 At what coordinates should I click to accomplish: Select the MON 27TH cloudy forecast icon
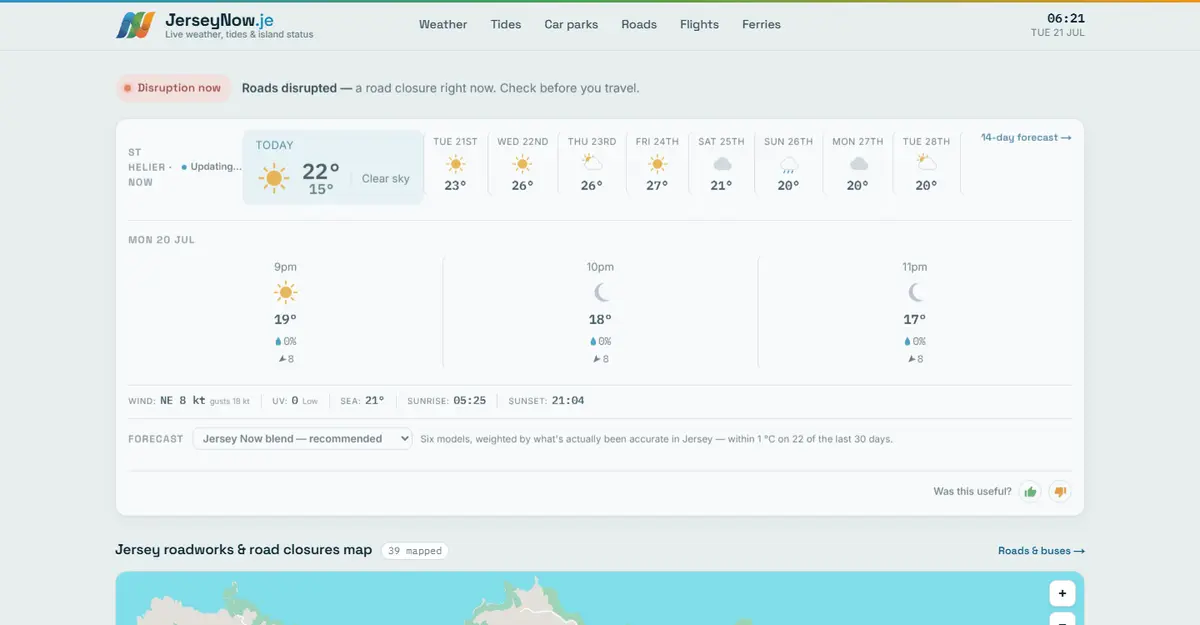(x=858, y=164)
